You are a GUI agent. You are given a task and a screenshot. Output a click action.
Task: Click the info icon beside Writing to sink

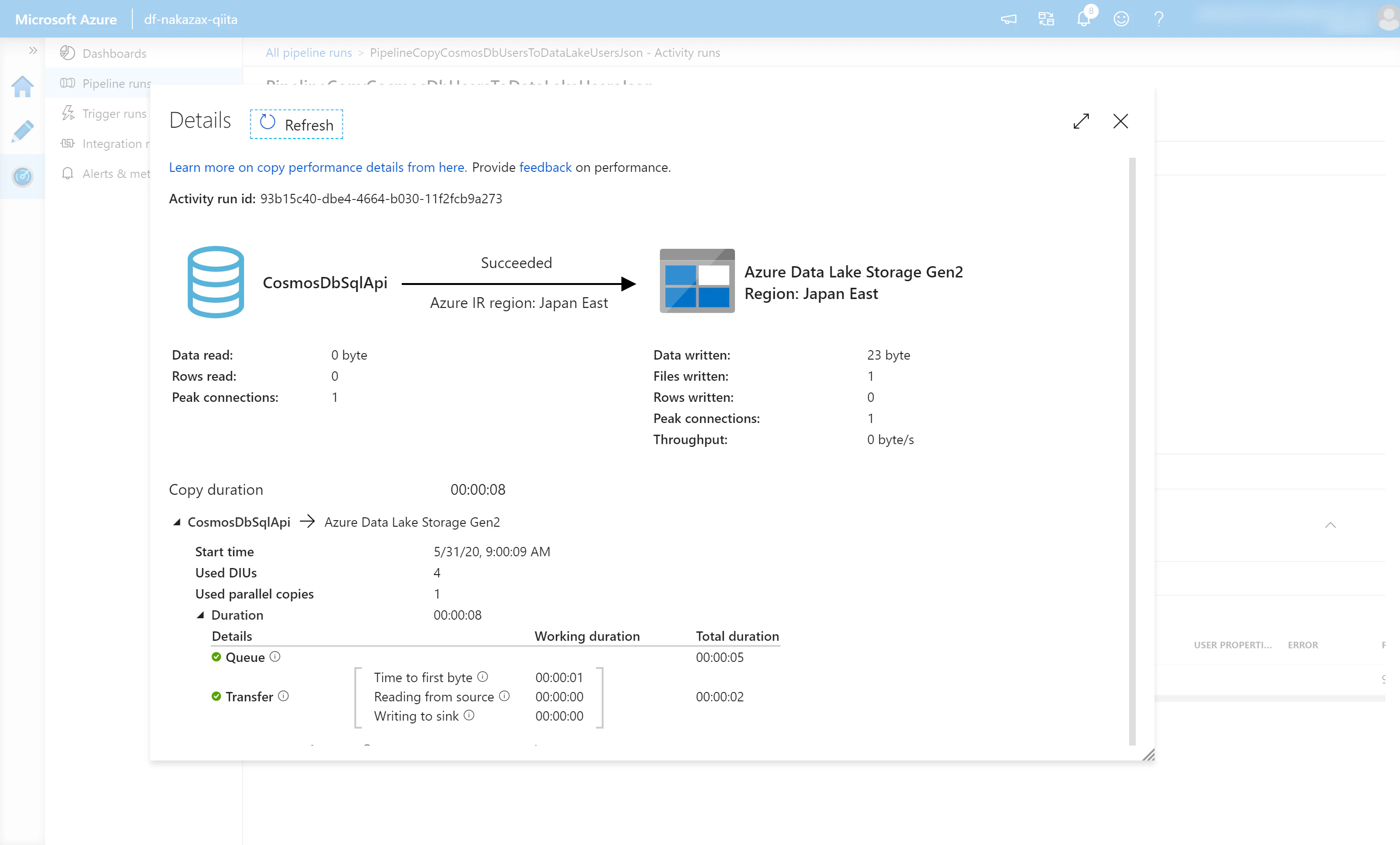(469, 715)
